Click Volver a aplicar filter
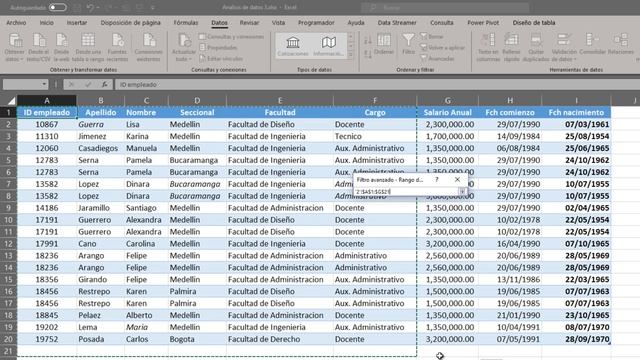Image resolution: width=640 pixels, height=360 pixels. 442,47
